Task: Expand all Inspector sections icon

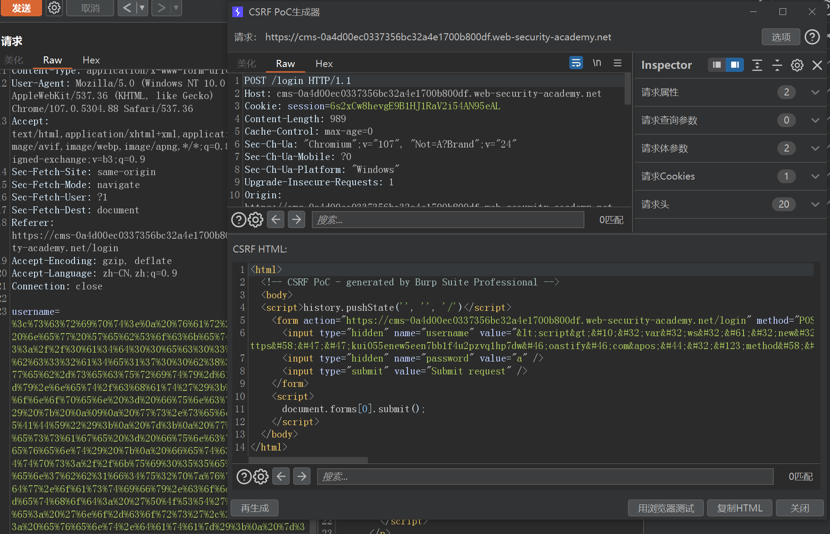Action: coord(757,65)
